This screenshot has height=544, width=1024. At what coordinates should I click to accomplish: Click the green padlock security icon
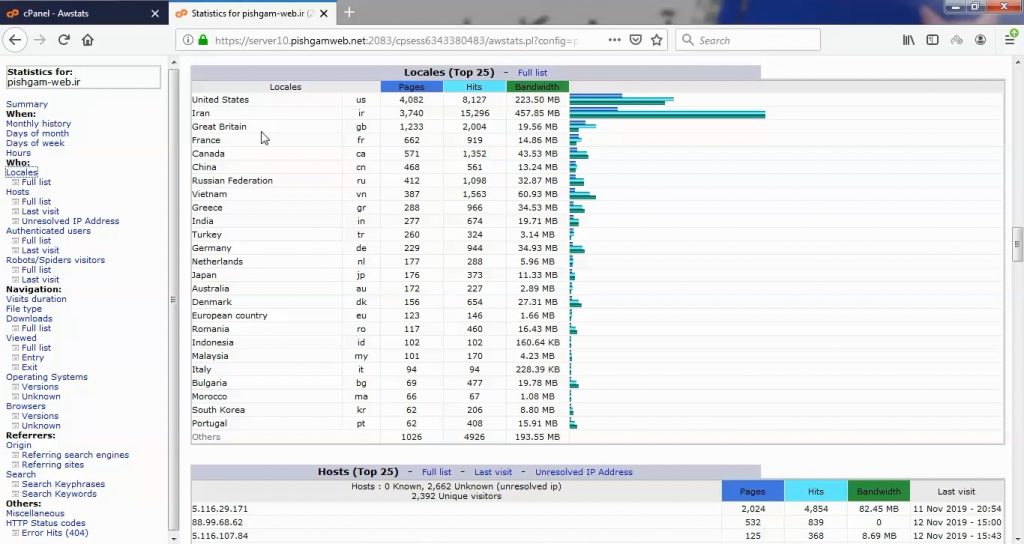pyautogui.click(x=203, y=40)
